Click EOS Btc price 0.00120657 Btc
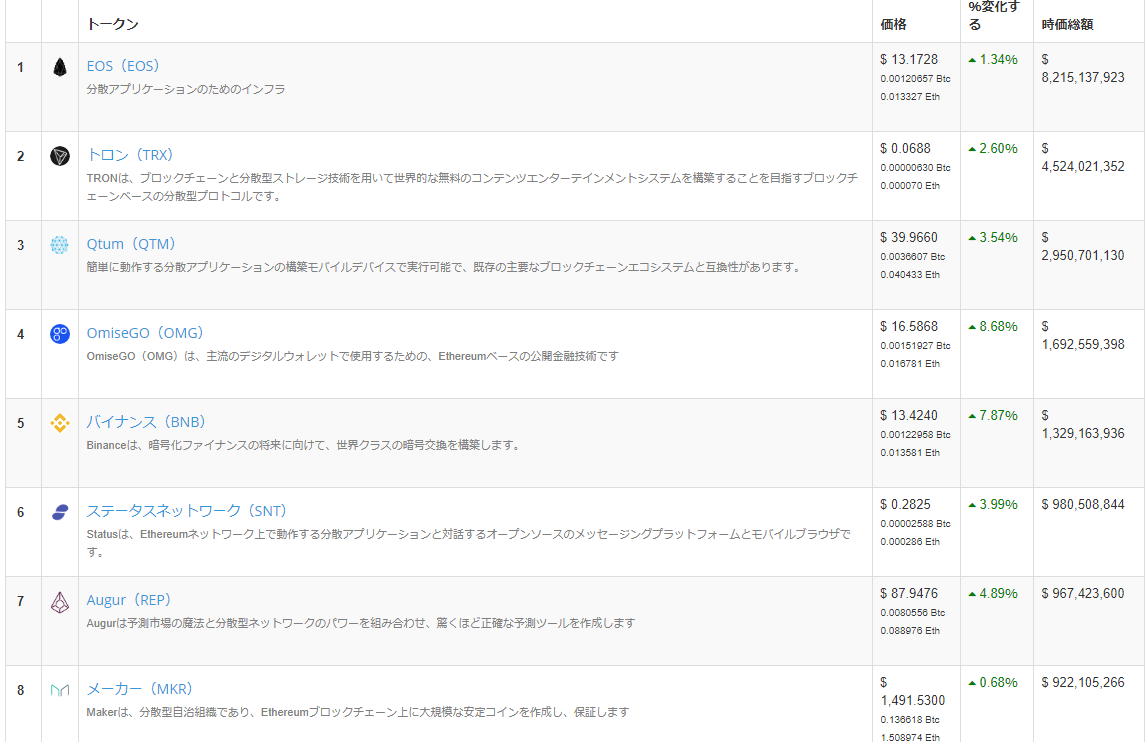 click(915, 78)
